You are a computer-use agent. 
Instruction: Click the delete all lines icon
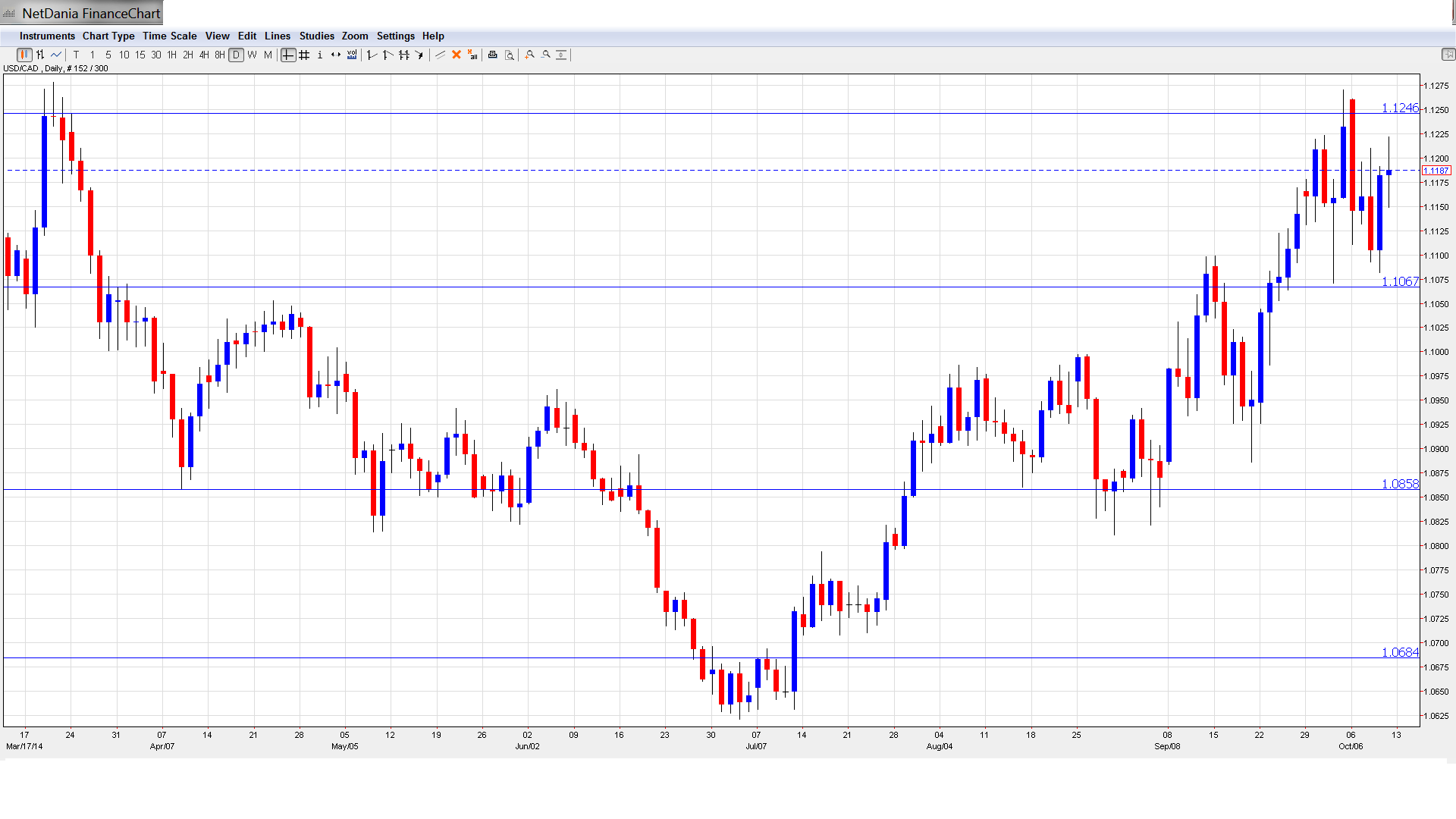point(472,55)
